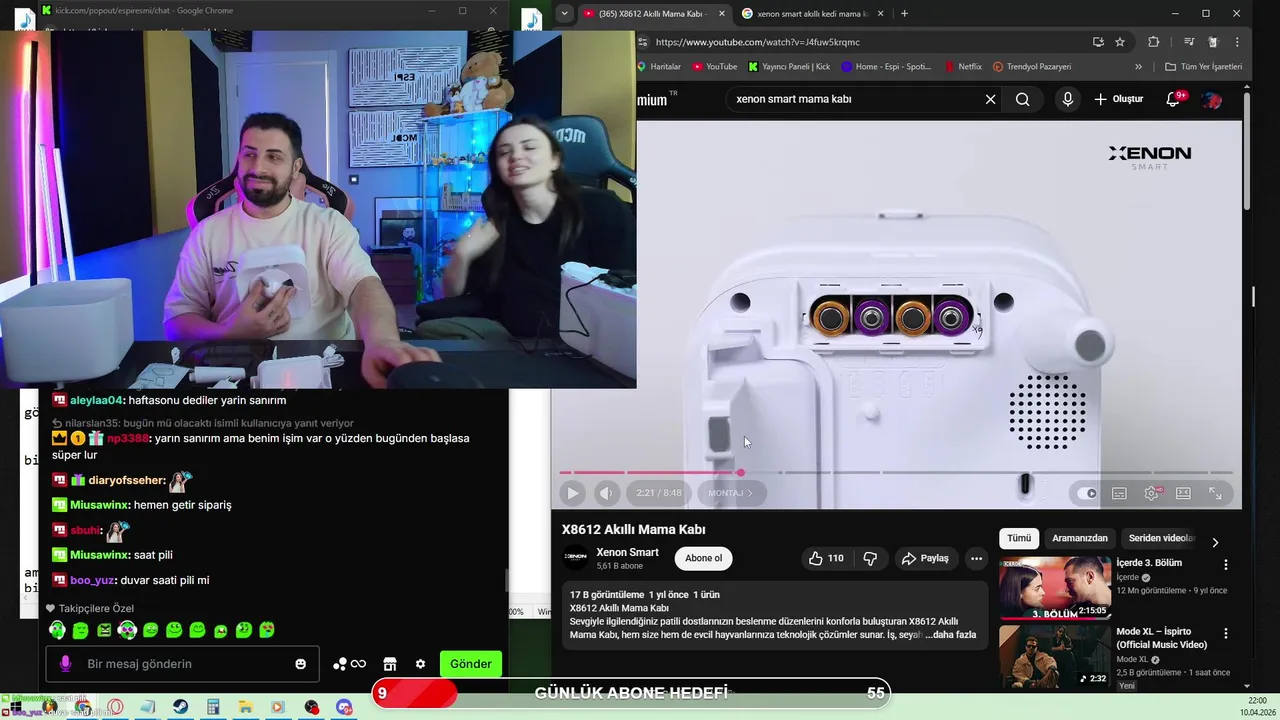Image resolution: width=1280 pixels, height=720 pixels.
Task: Install app icon in address bar
Action: point(1098,42)
